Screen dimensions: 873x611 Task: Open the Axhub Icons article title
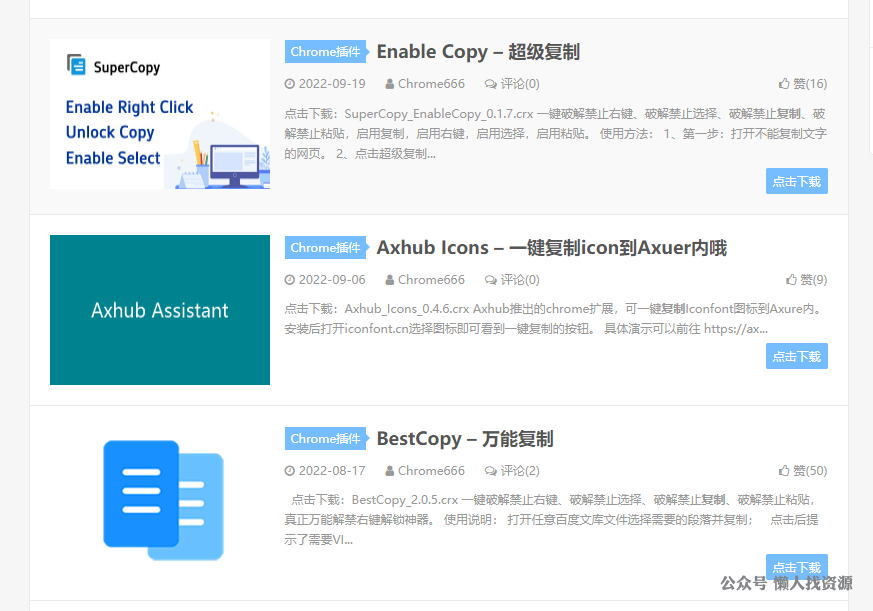tap(552, 248)
